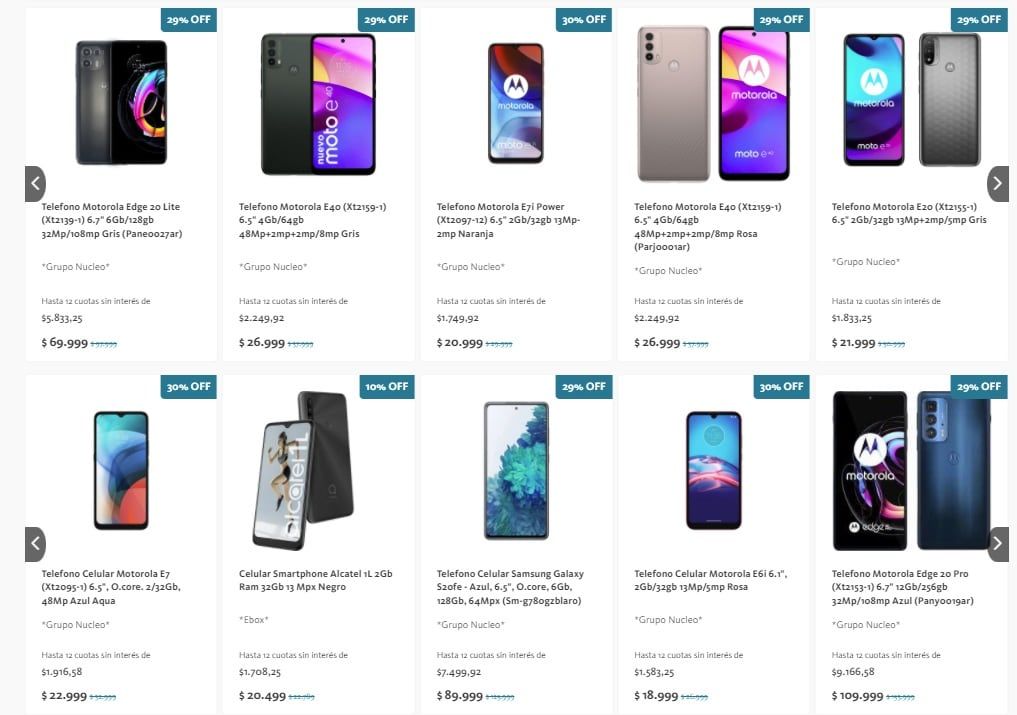Advance the bottom row with its right arrow
The height and width of the screenshot is (715, 1017).
pos(997,544)
